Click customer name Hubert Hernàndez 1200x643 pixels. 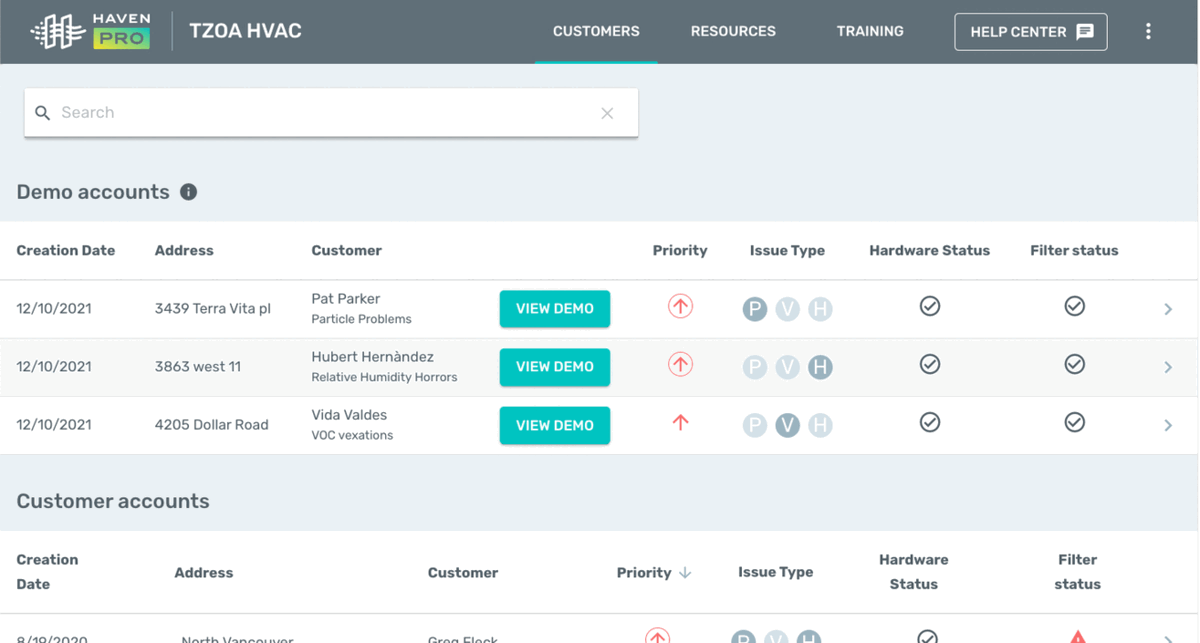tap(373, 357)
